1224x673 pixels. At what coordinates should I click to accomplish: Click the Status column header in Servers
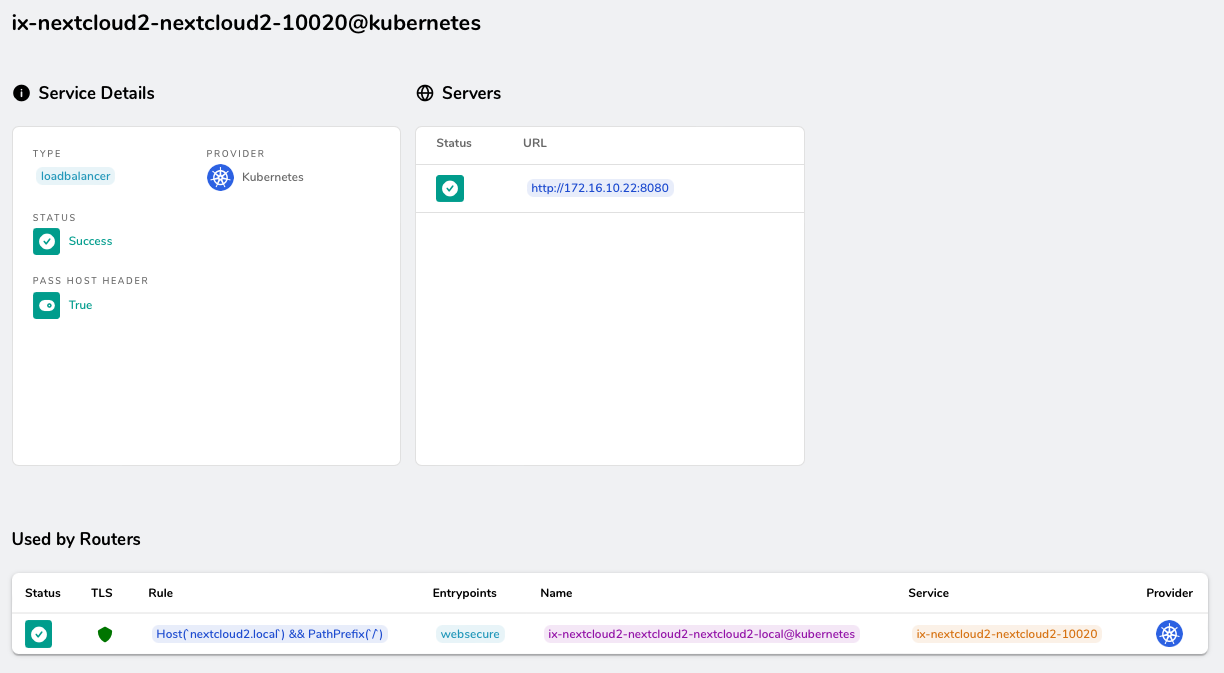pos(454,143)
